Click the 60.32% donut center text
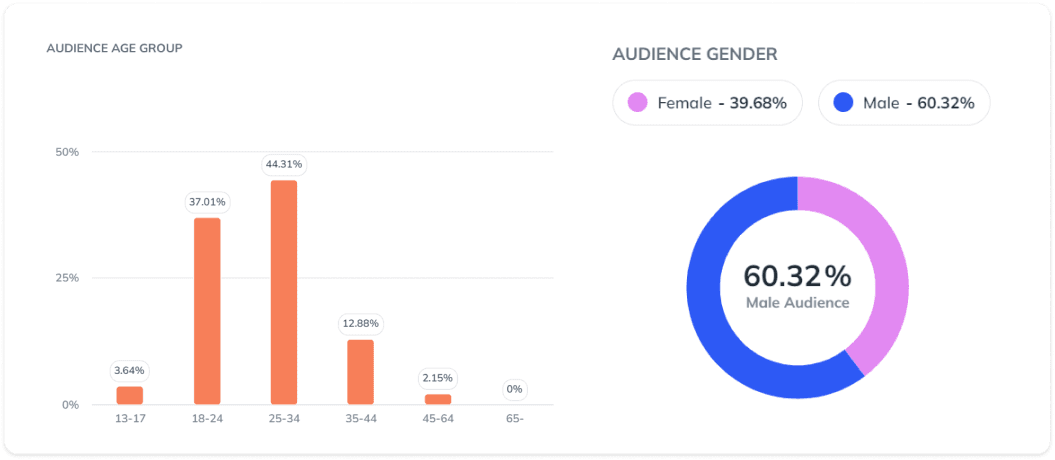Image resolution: width=1055 pixels, height=460 pixels. [797, 276]
